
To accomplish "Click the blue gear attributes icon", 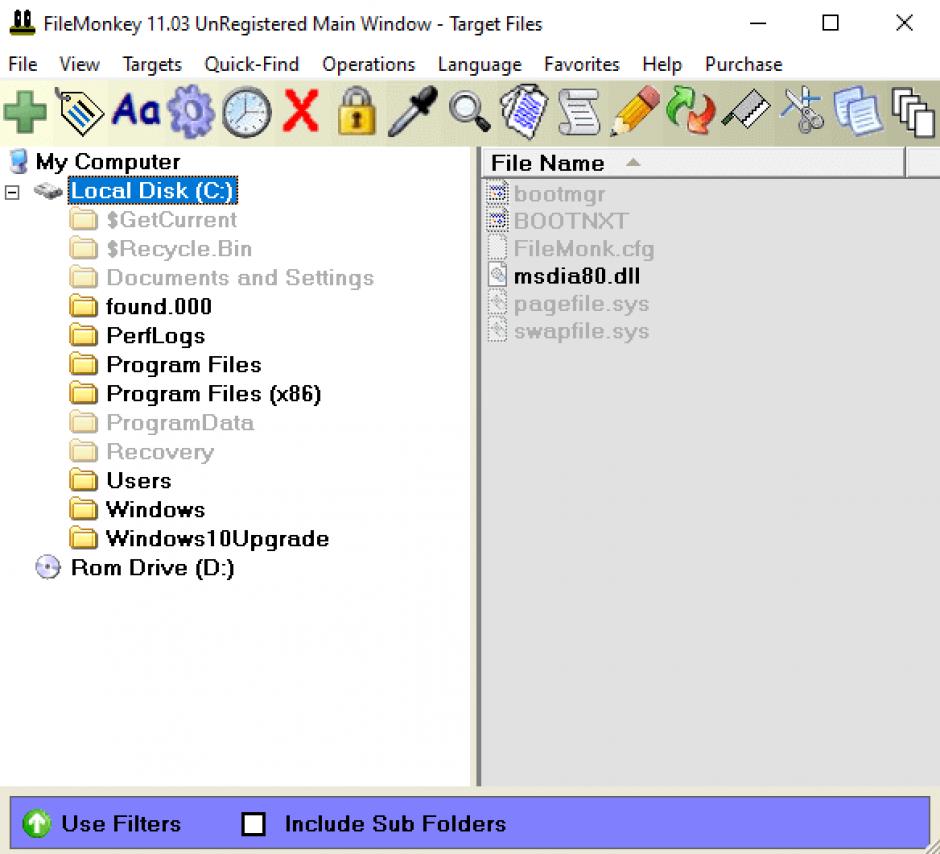I will (x=191, y=111).
